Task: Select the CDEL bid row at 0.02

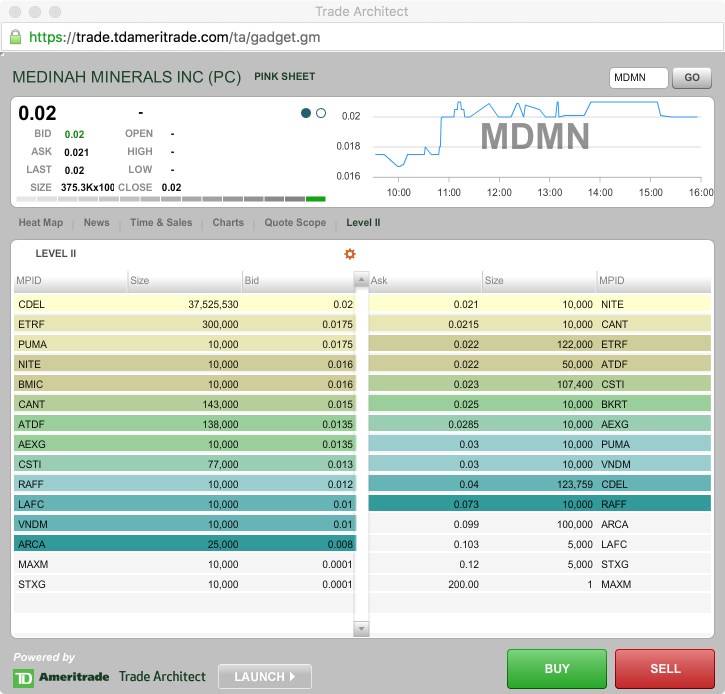Action: coord(186,304)
